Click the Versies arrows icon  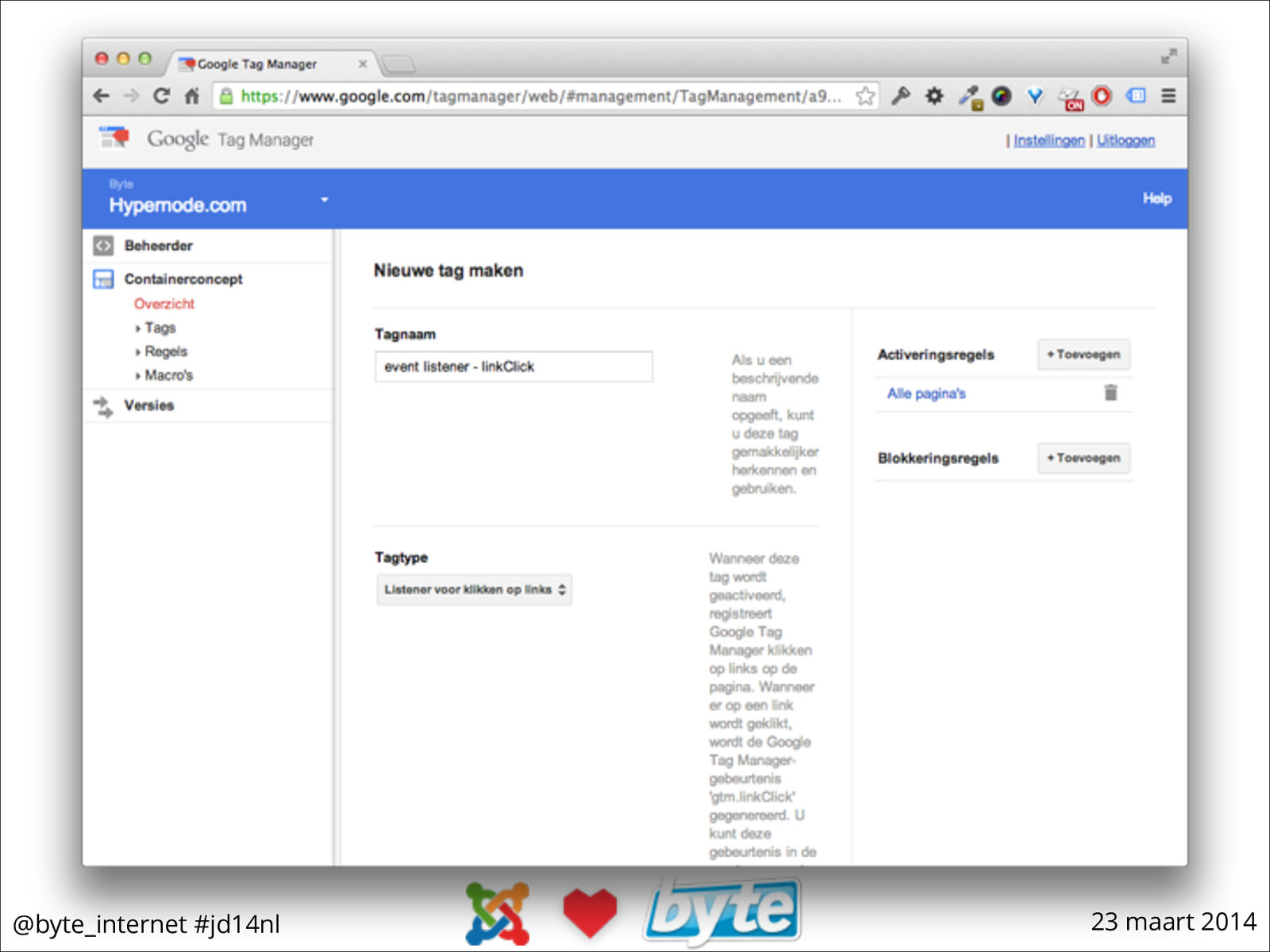click(x=103, y=406)
